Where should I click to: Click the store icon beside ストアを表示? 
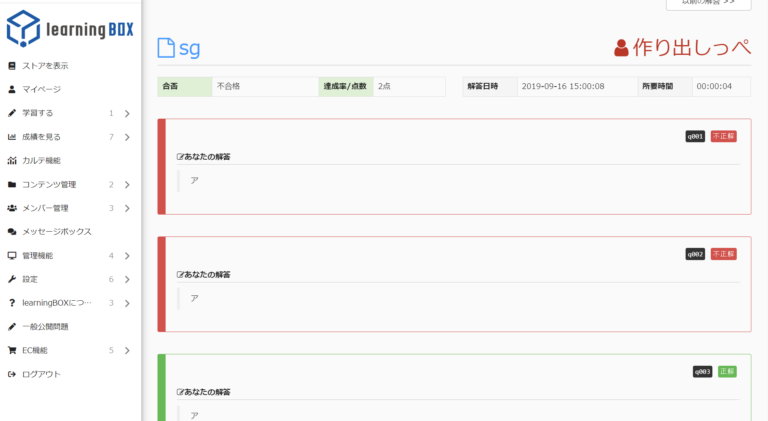pos(11,66)
